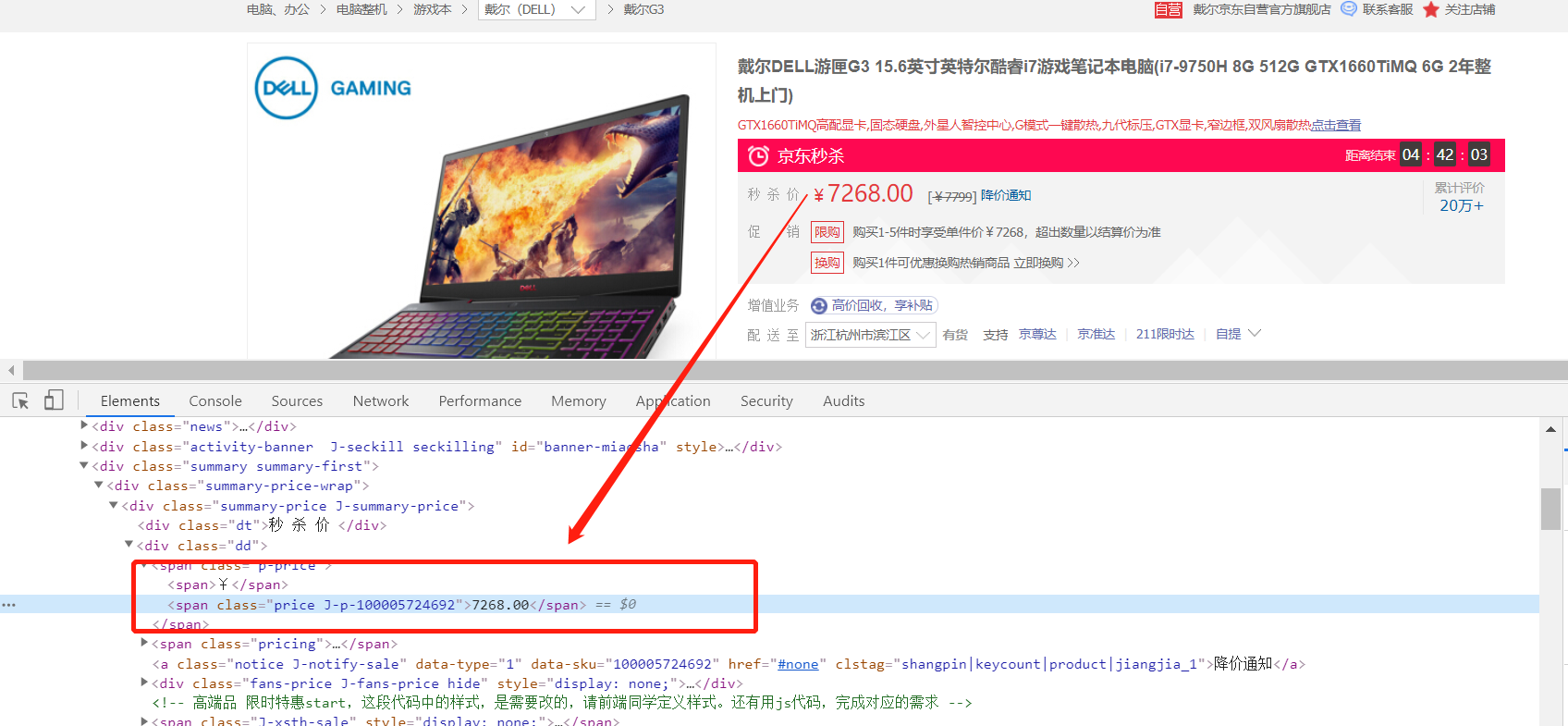Click the 京东秒杀 clock icon
1568x726 pixels.
(758, 155)
